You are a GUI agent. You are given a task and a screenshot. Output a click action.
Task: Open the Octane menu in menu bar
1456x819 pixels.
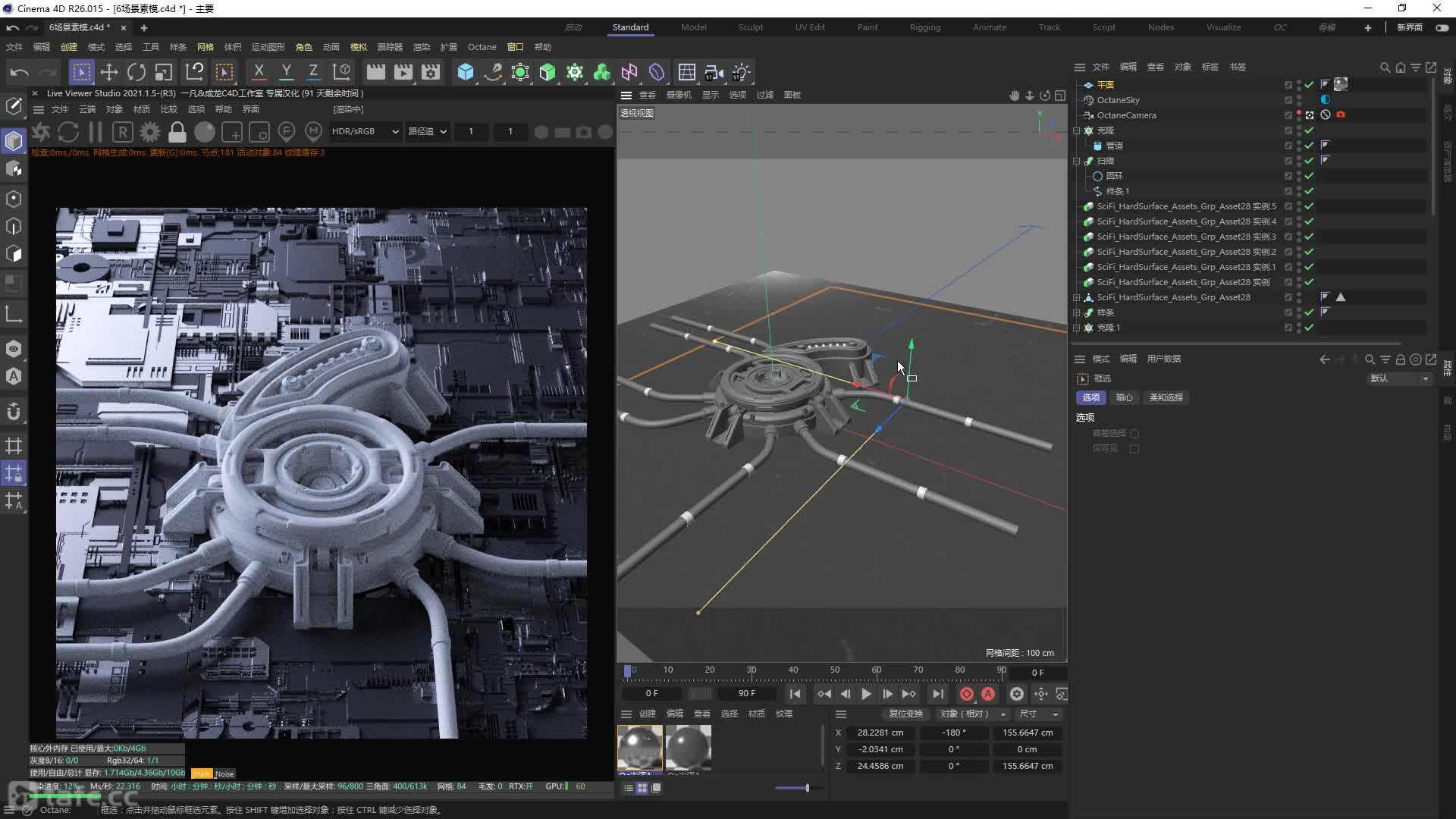point(482,47)
